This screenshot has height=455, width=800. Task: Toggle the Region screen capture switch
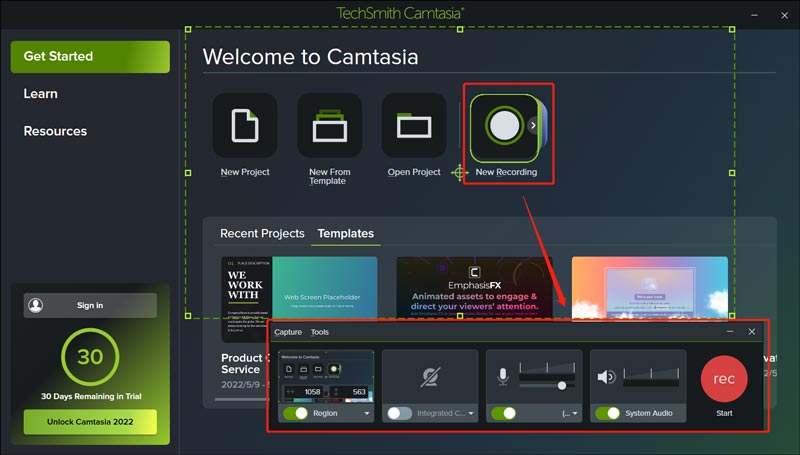coord(295,413)
